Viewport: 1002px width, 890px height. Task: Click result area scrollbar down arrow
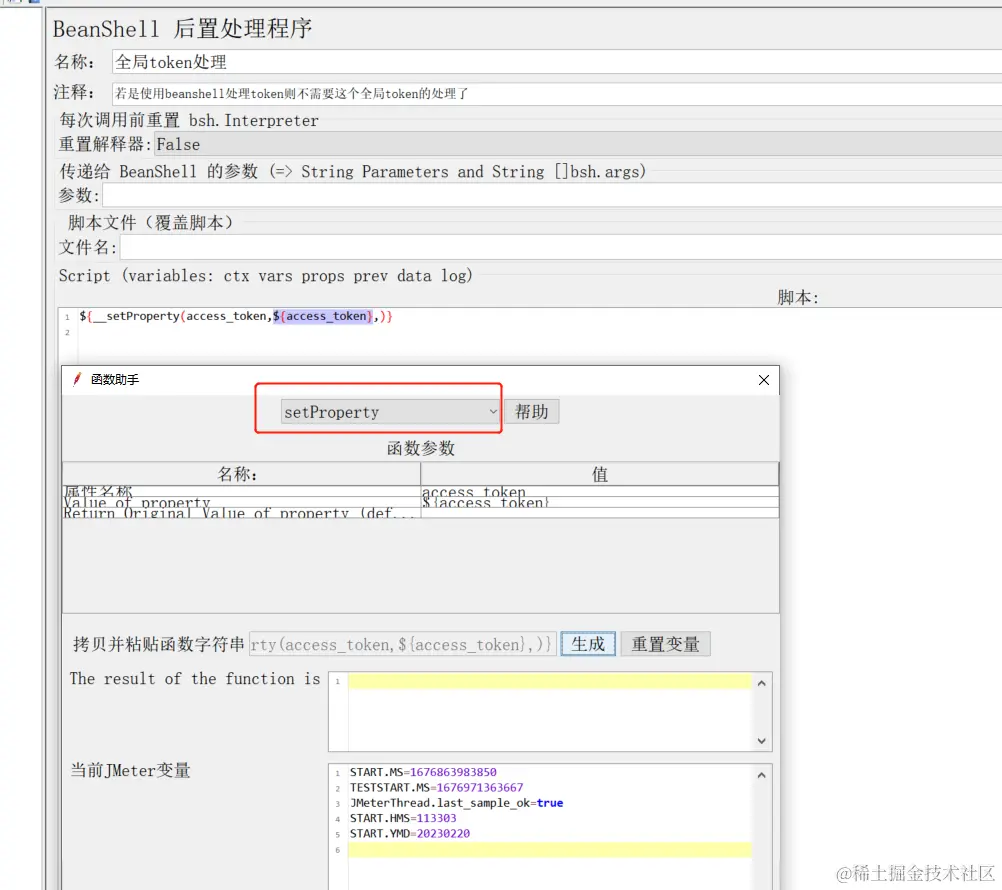coord(762,740)
